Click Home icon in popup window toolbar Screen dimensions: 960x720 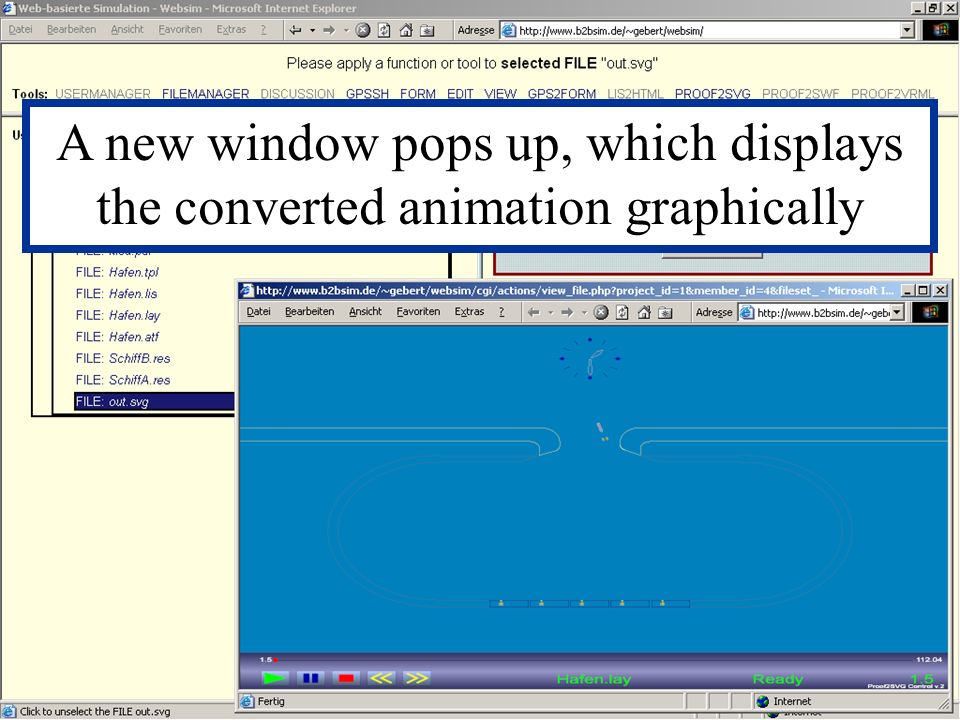point(643,312)
